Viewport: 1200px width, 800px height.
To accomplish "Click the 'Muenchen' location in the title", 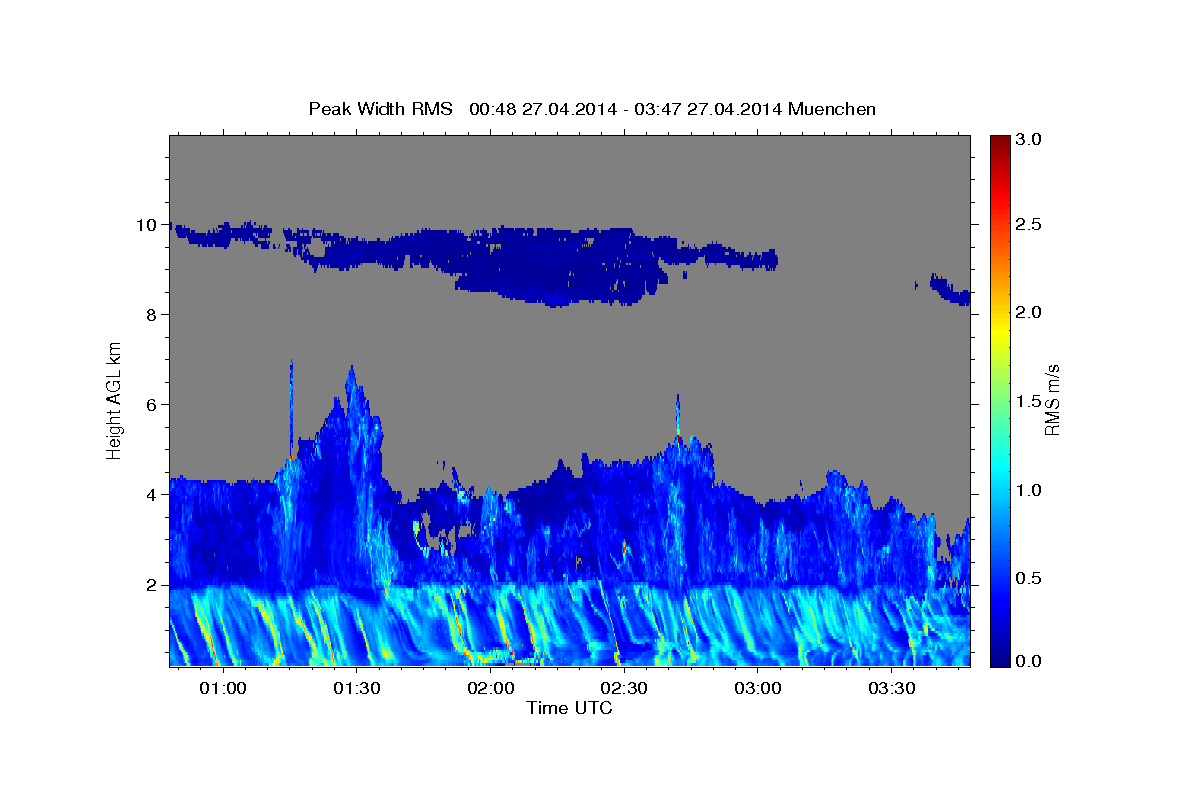I will pos(832,108).
